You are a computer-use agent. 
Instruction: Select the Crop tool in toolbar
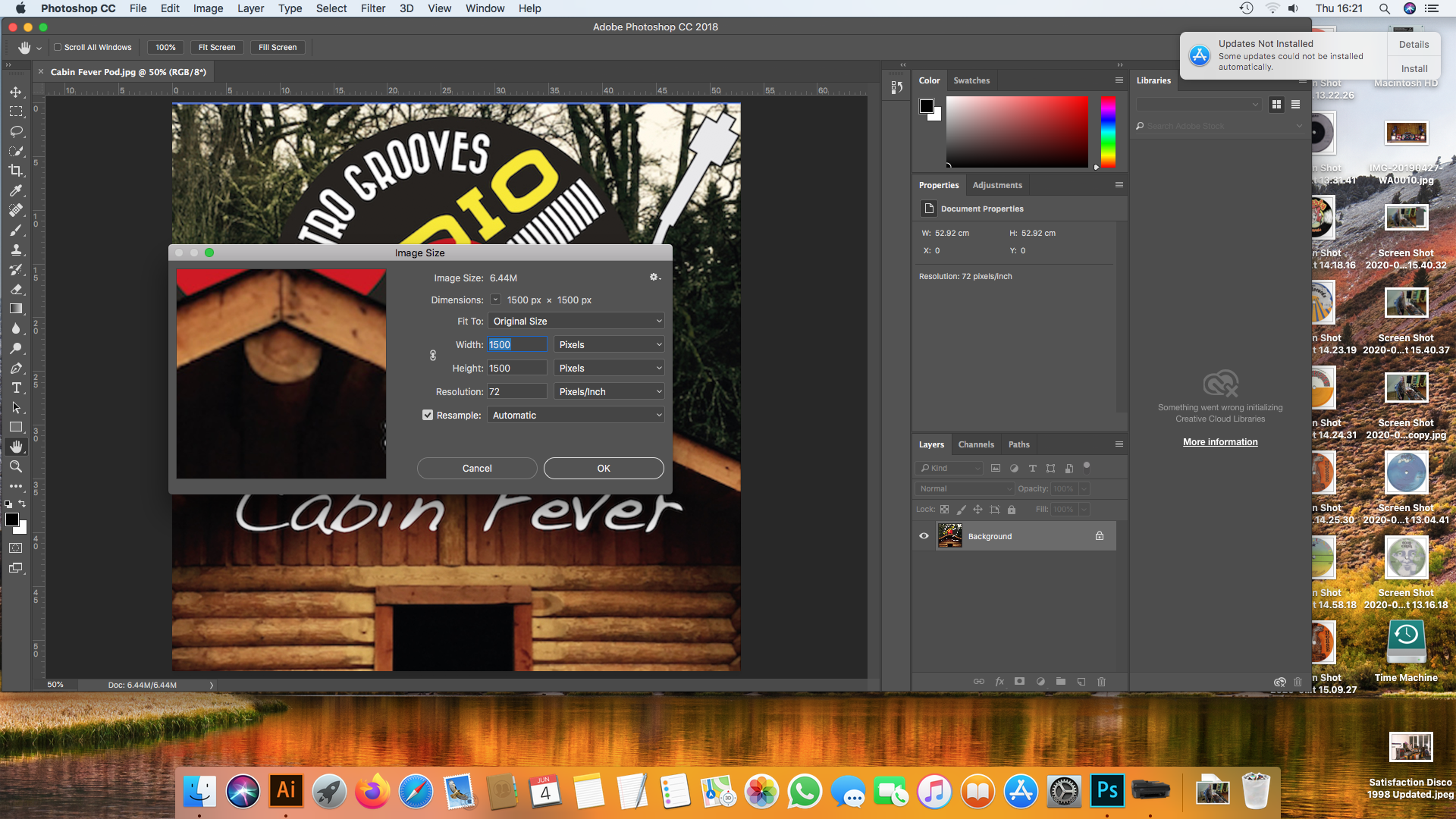coord(15,171)
